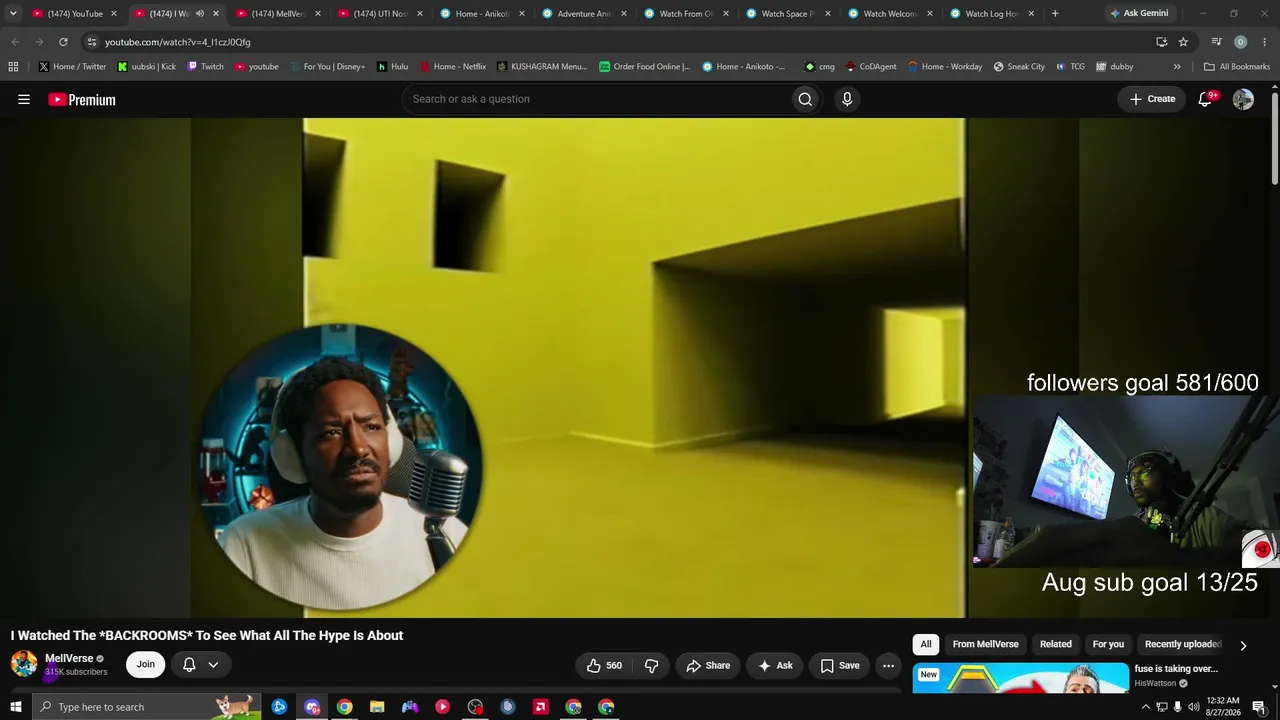Open the HisWattson recommended video thumbnail
Screen dimensions: 1280x720
[1020, 677]
